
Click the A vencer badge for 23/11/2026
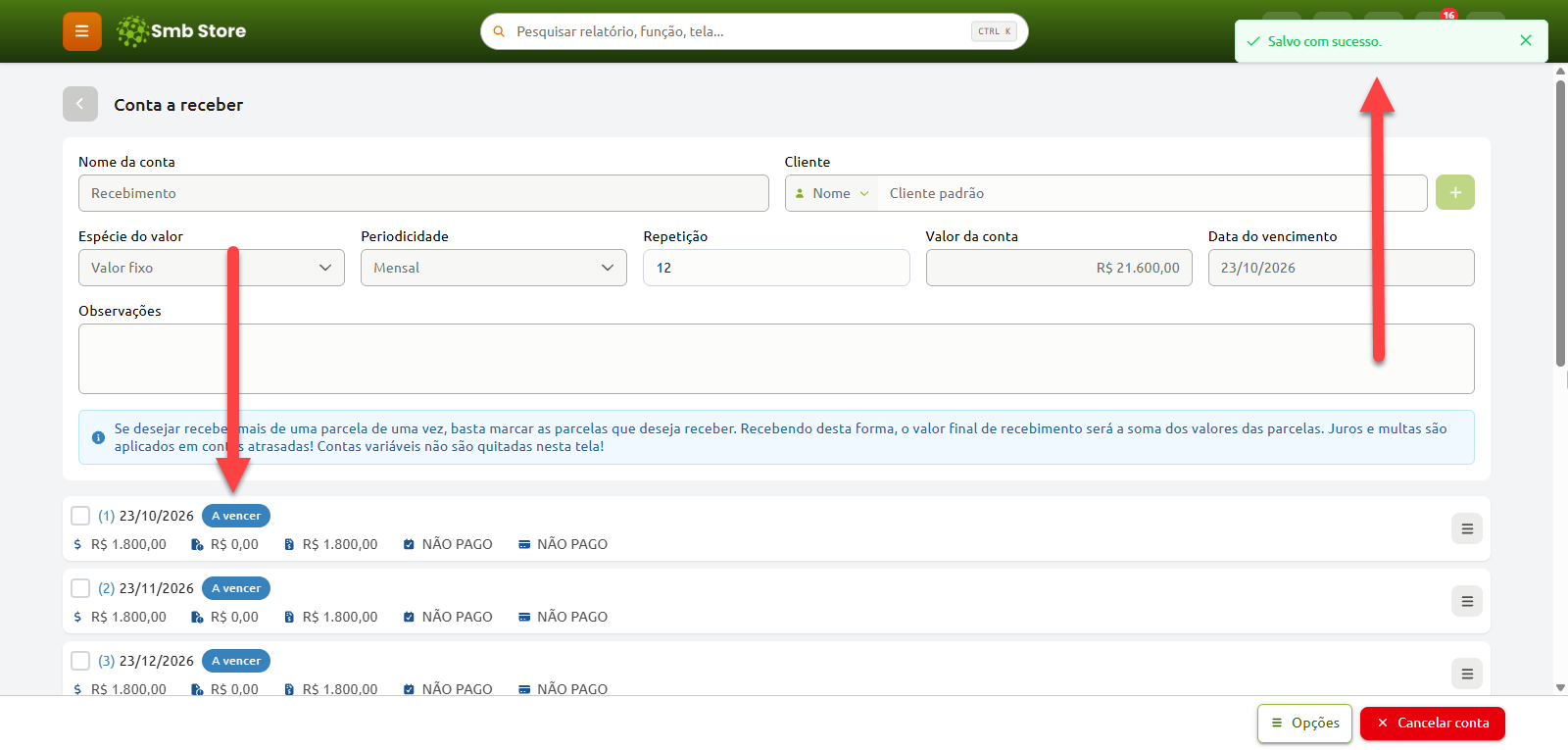click(x=236, y=588)
